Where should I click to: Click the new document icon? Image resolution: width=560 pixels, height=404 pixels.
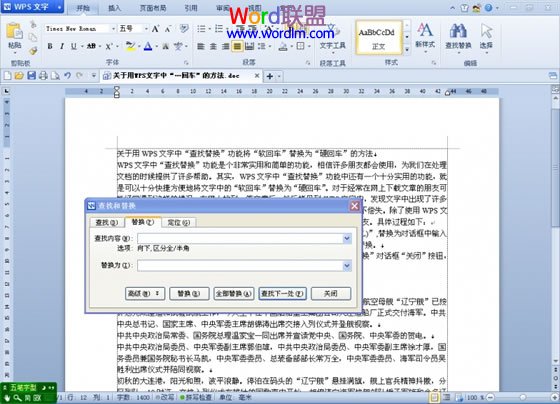click(x=8, y=76)
